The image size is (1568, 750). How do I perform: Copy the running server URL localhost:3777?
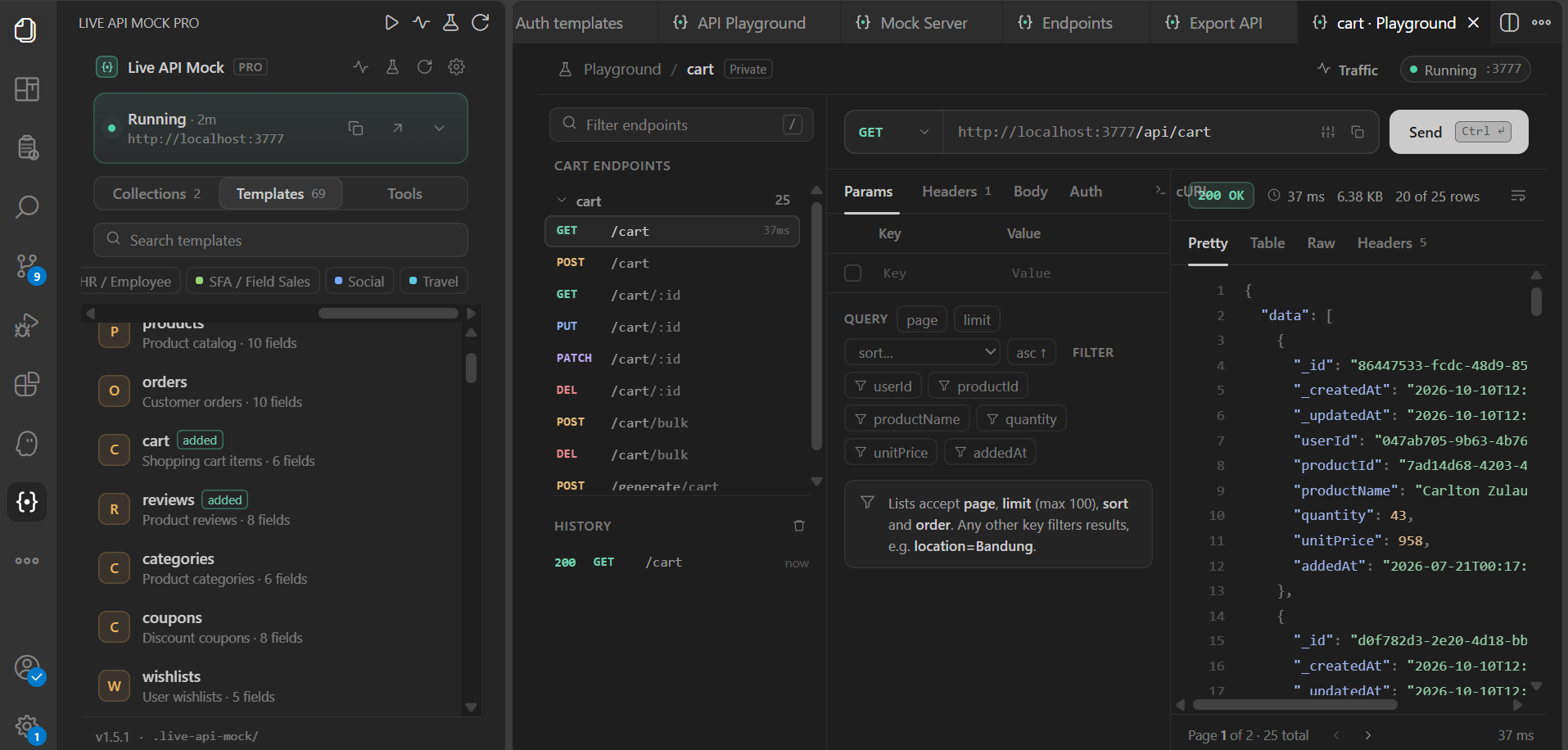click(x=355, y=128)
